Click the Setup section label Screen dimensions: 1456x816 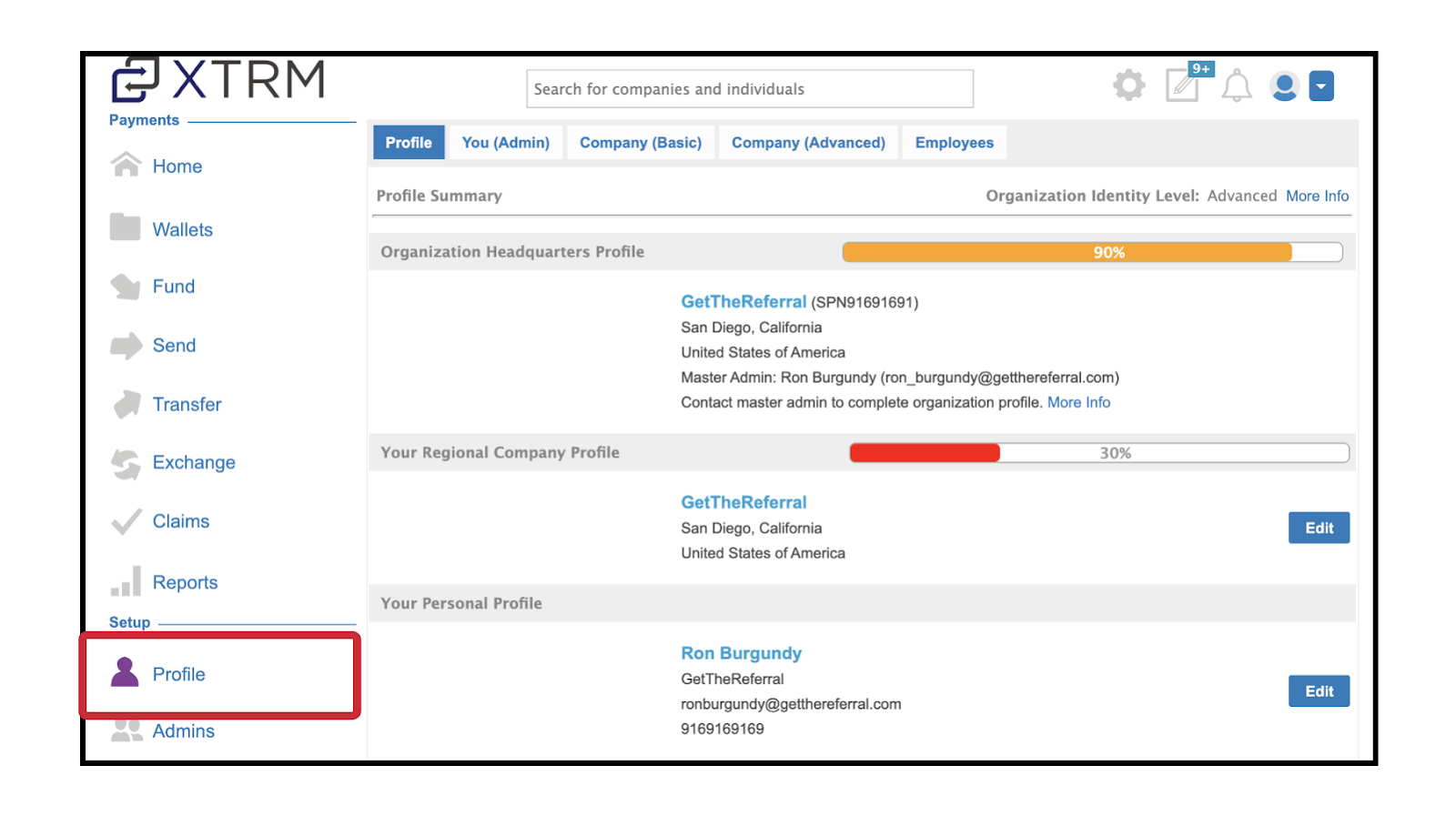(129, 622)
